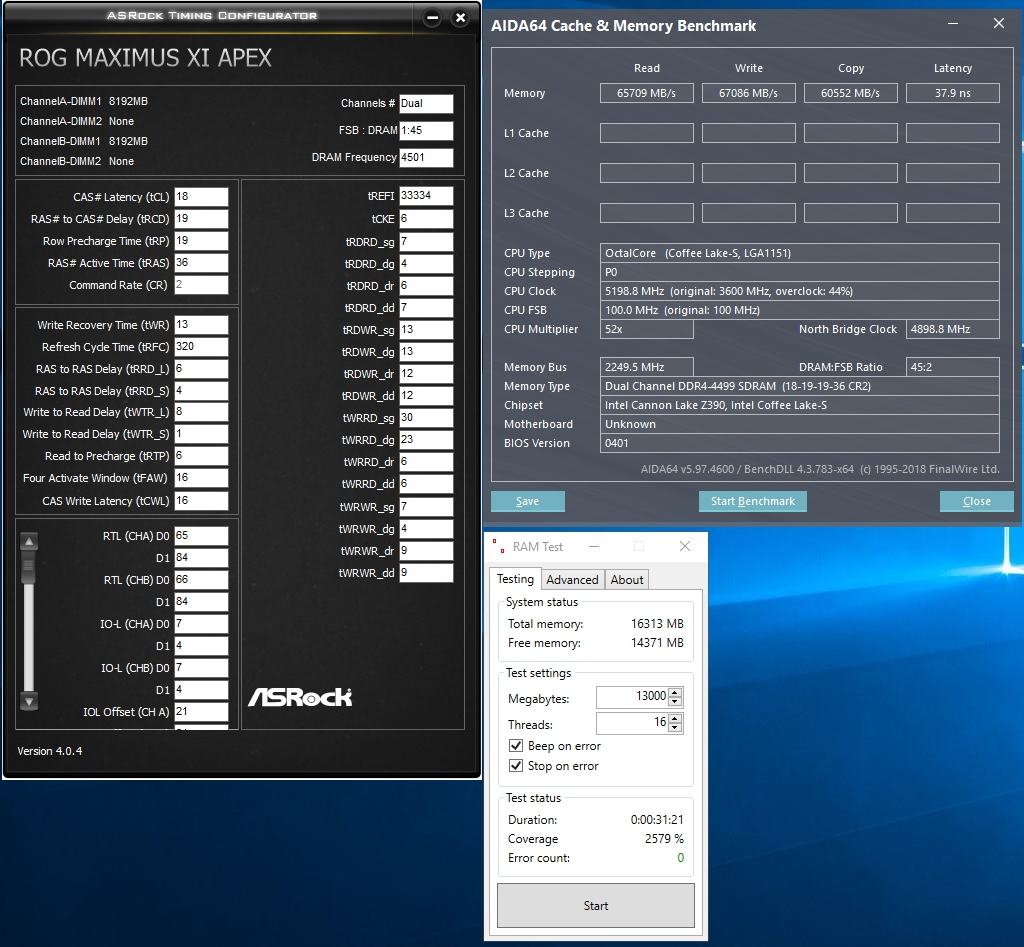The width and height of the screenshot is (1024, 947).
Task: Close the RAM Test window
Action: tap(684, 546)
